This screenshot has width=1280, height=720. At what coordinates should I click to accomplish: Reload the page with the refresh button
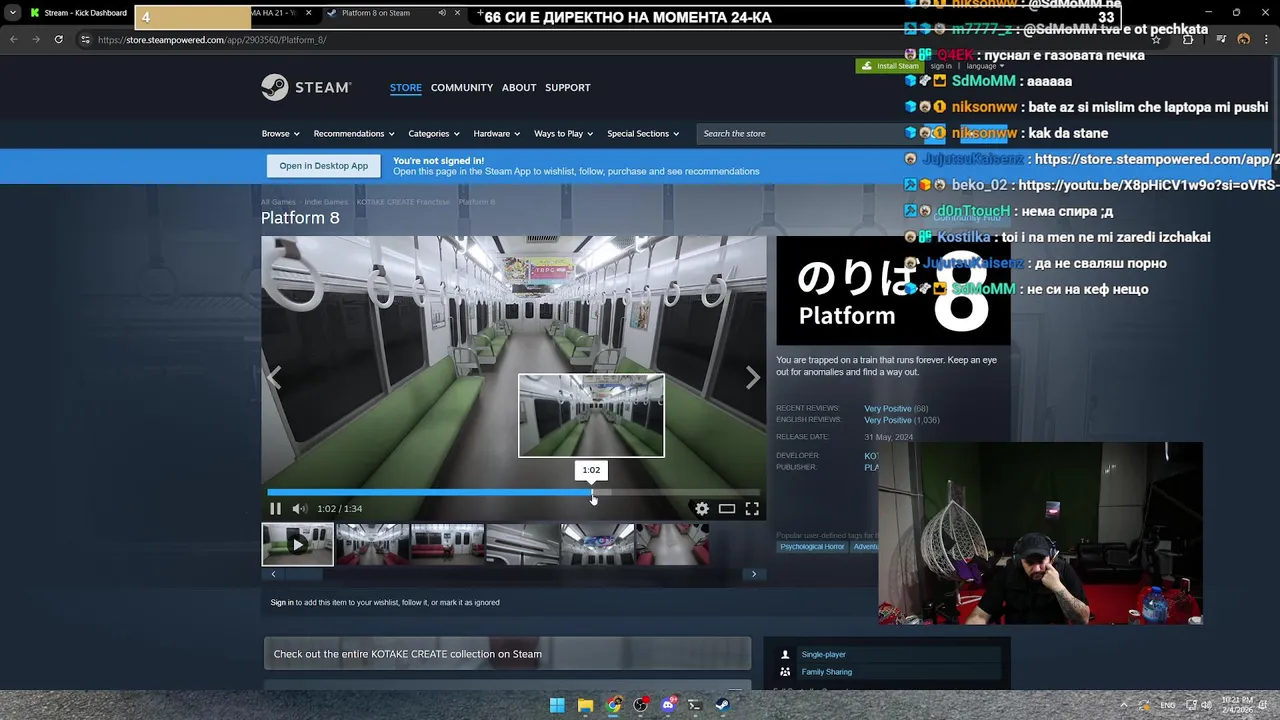59,40
